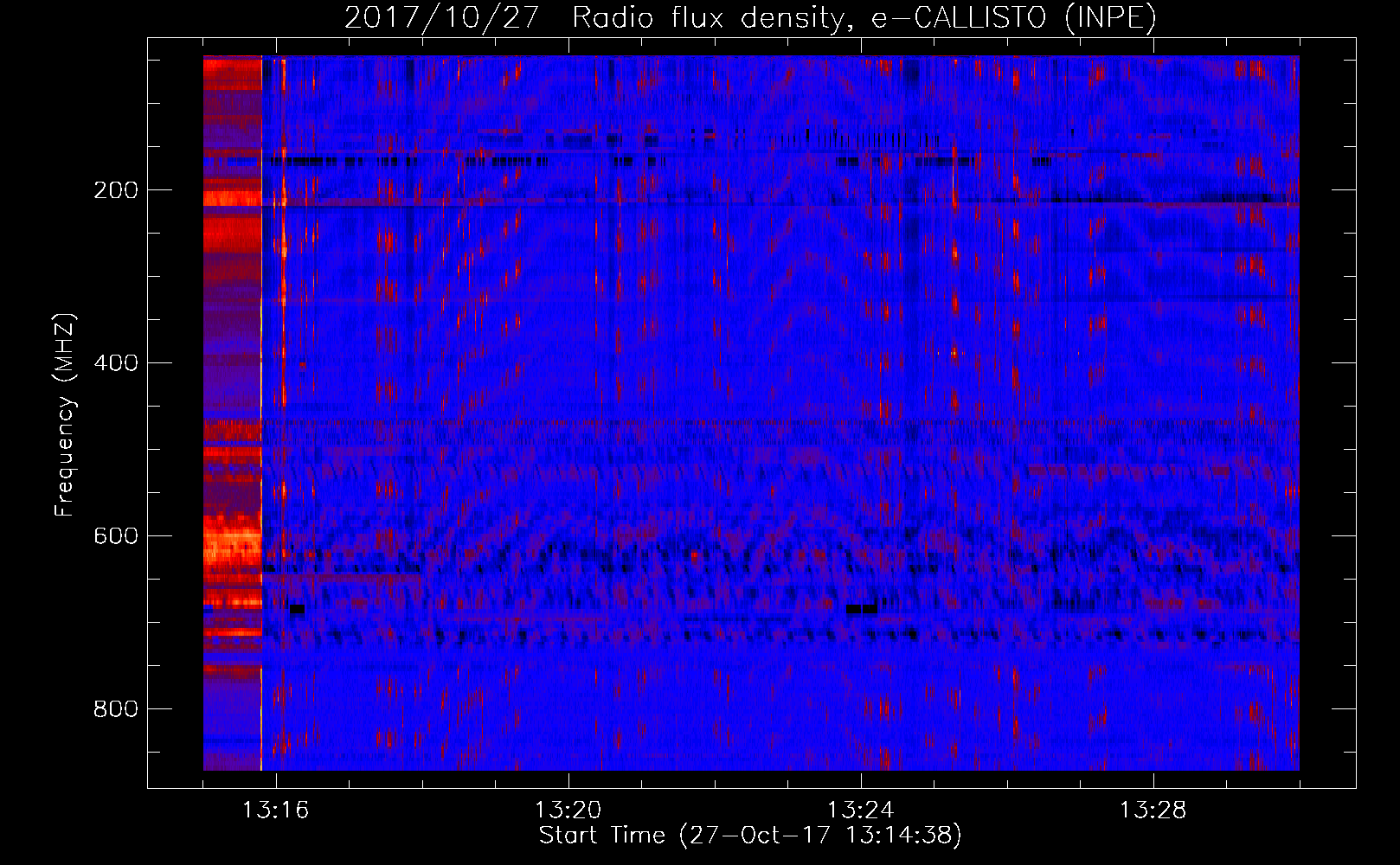Click the bright vertical yellow line near 13:16
Image resolution: width=1400 pixels, height=865 pixels.
click(x=261, y=413)
